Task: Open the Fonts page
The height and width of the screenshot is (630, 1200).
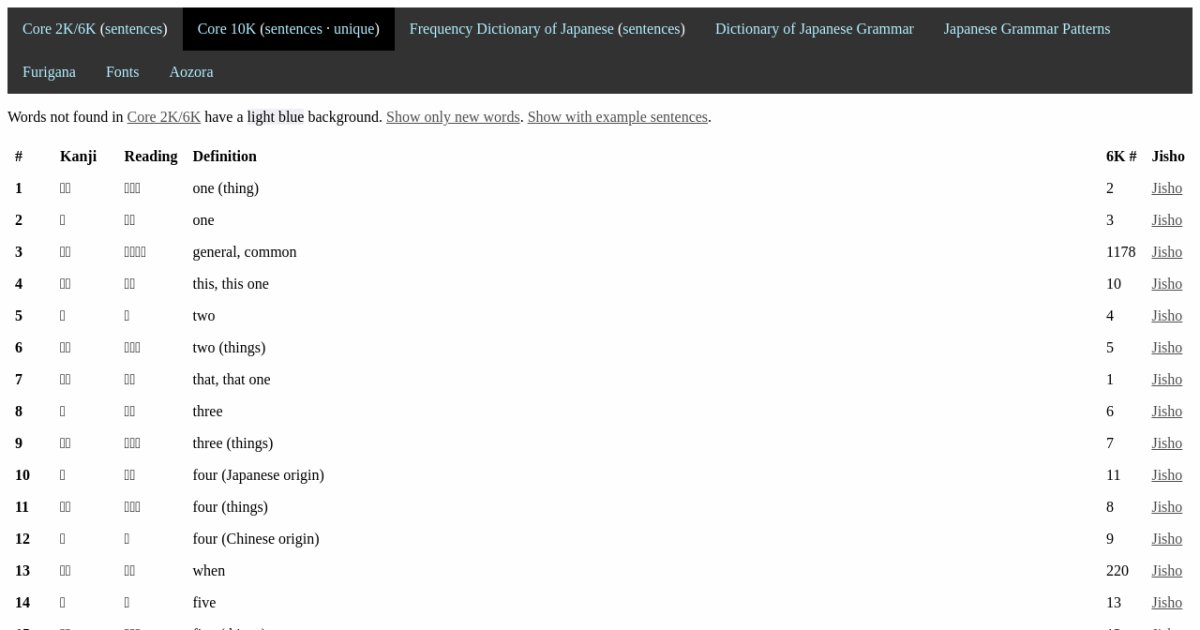Action: point(122,72)
